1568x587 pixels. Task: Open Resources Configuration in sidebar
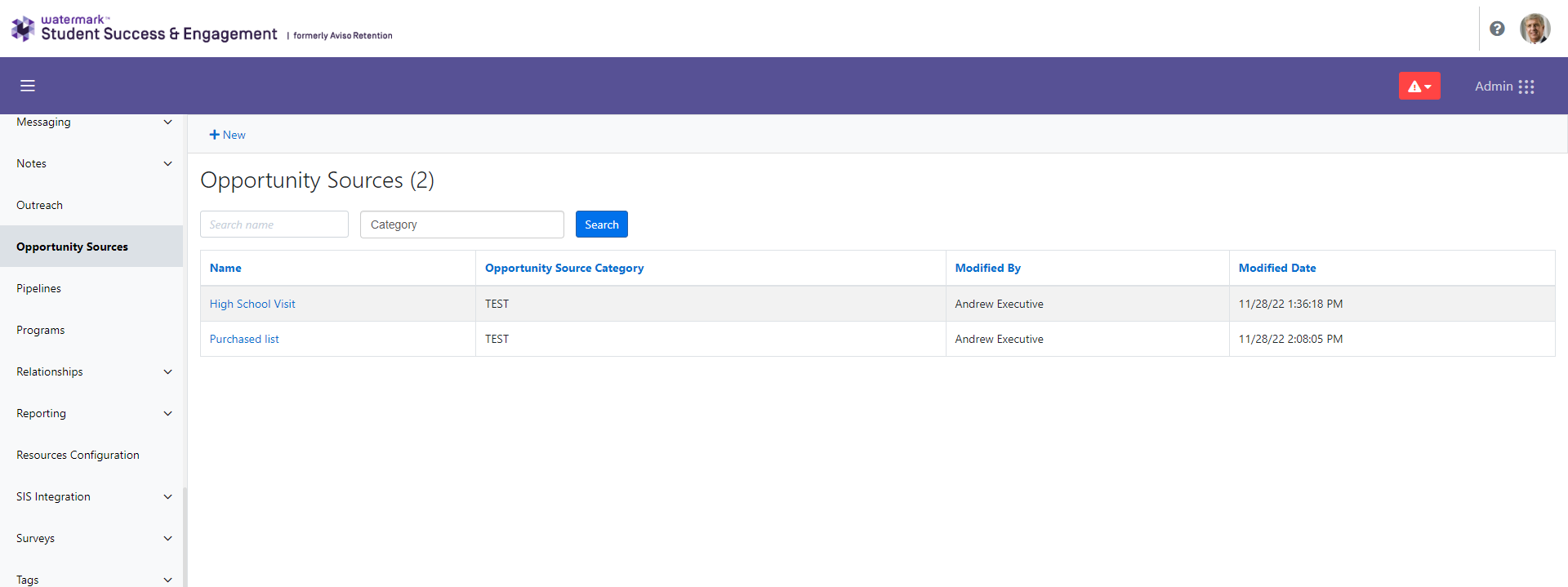[x=78, y=455]
